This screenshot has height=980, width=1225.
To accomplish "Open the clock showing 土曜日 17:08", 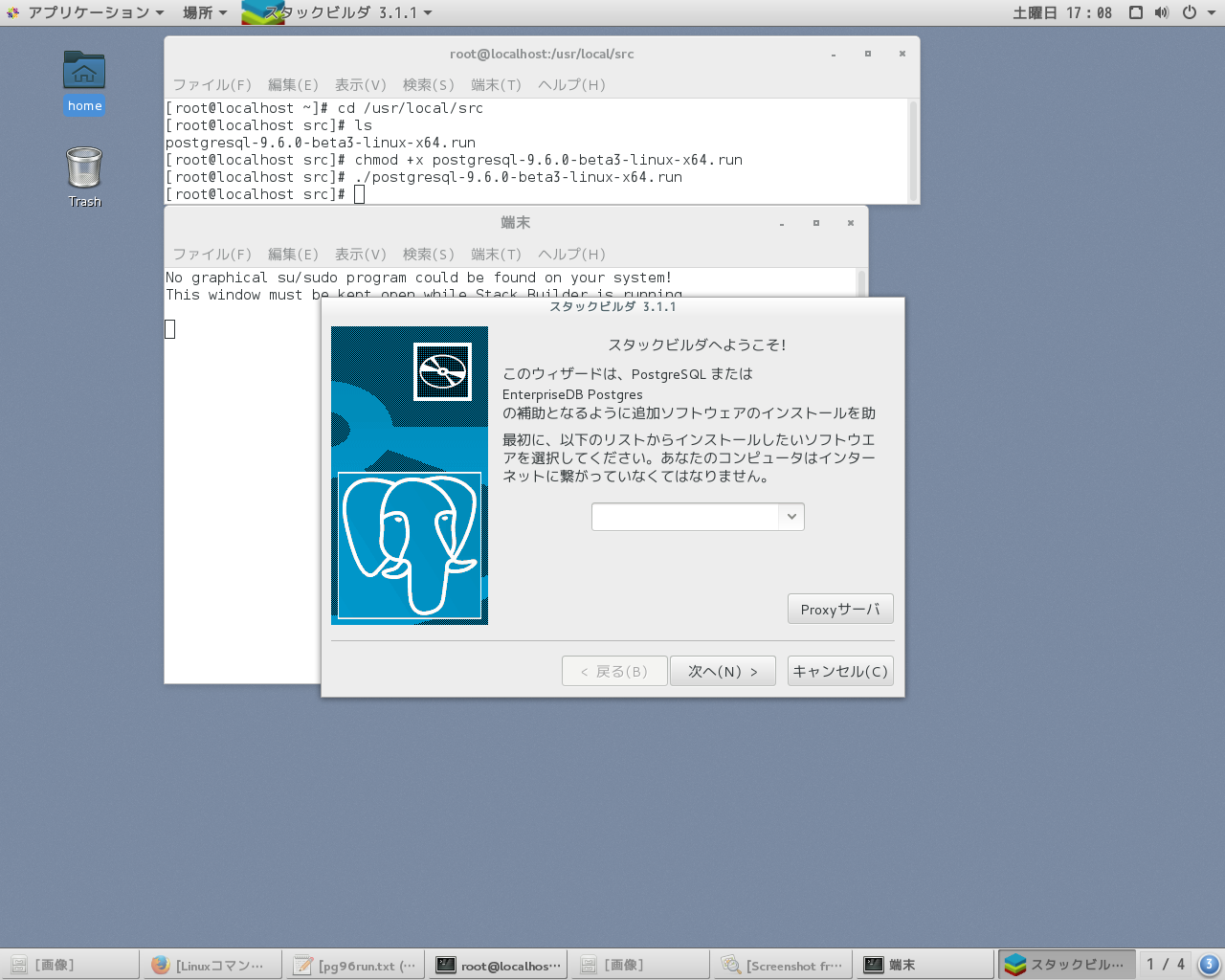I will [1062, 12].
